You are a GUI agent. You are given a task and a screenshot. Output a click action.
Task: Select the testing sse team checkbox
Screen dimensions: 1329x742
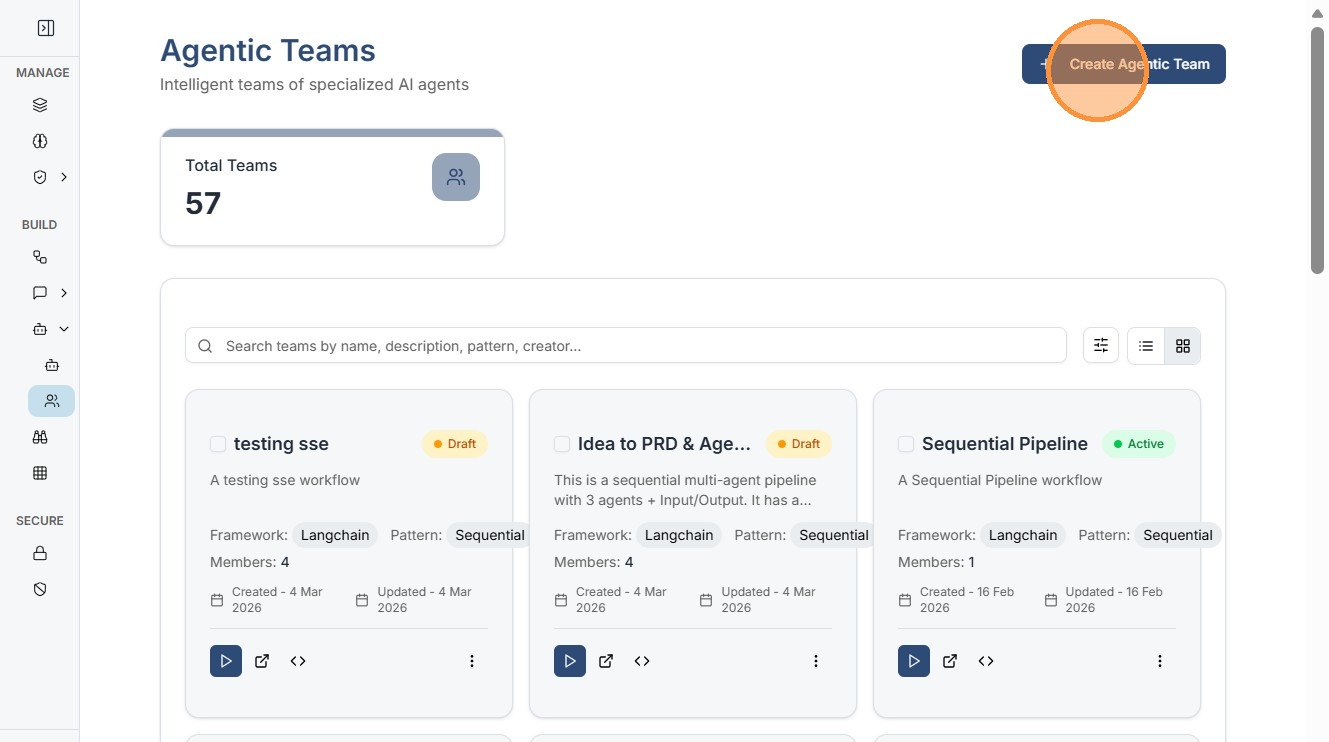[218, 444]
